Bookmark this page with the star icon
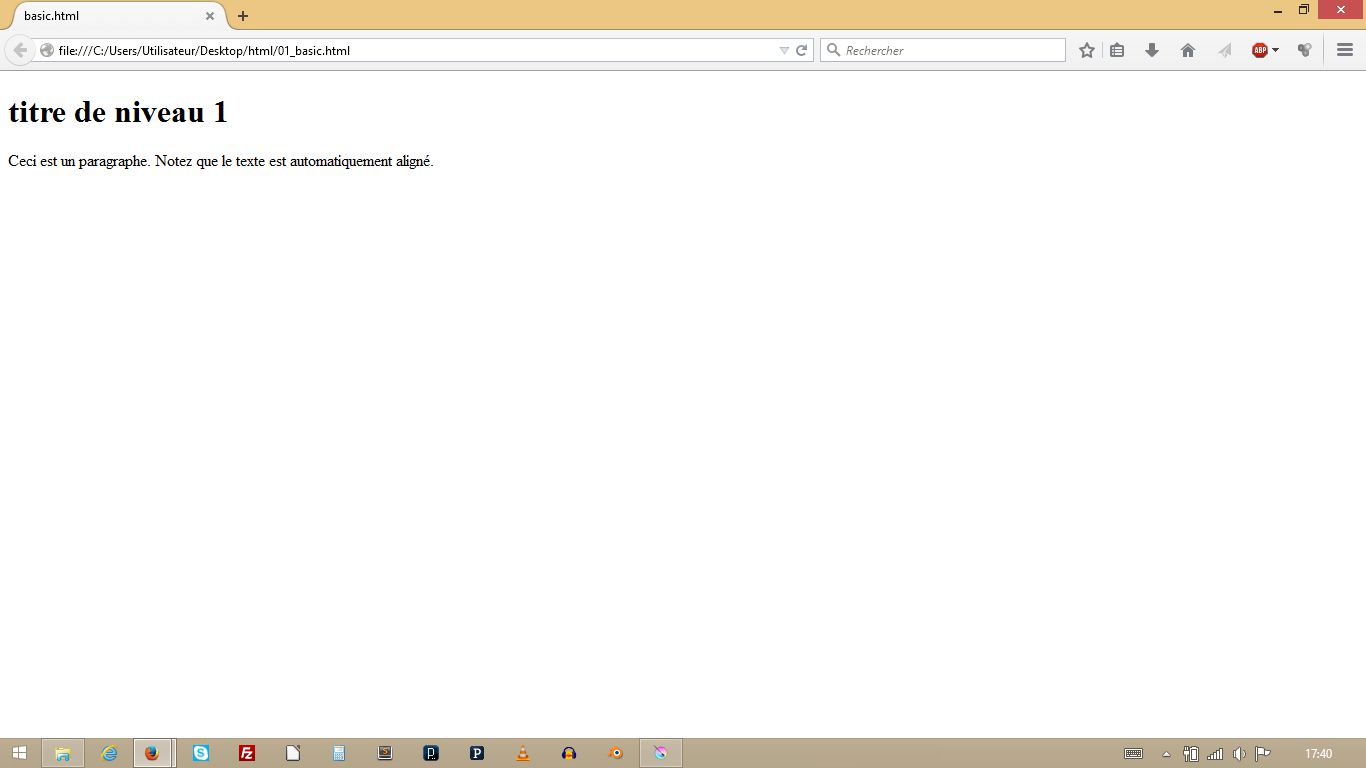 tap(1087, 50)
